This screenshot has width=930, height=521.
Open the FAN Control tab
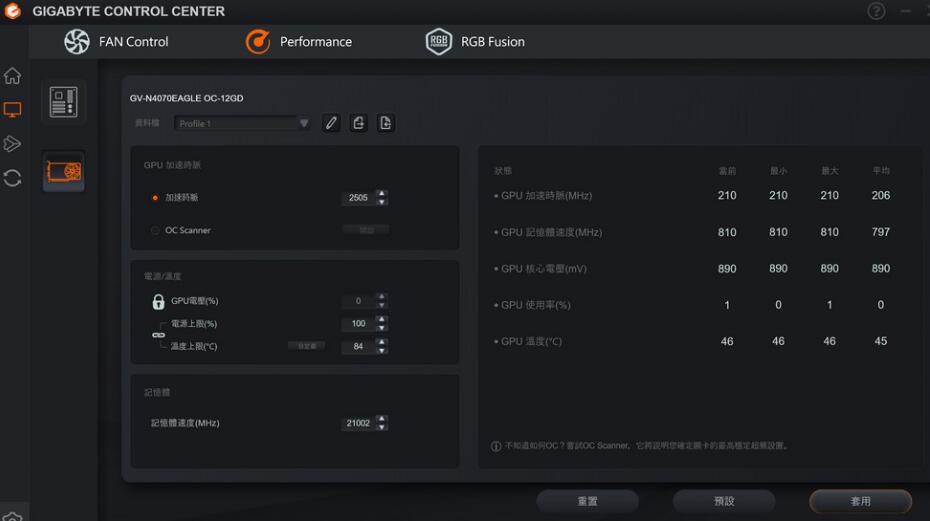click(116, 42)
